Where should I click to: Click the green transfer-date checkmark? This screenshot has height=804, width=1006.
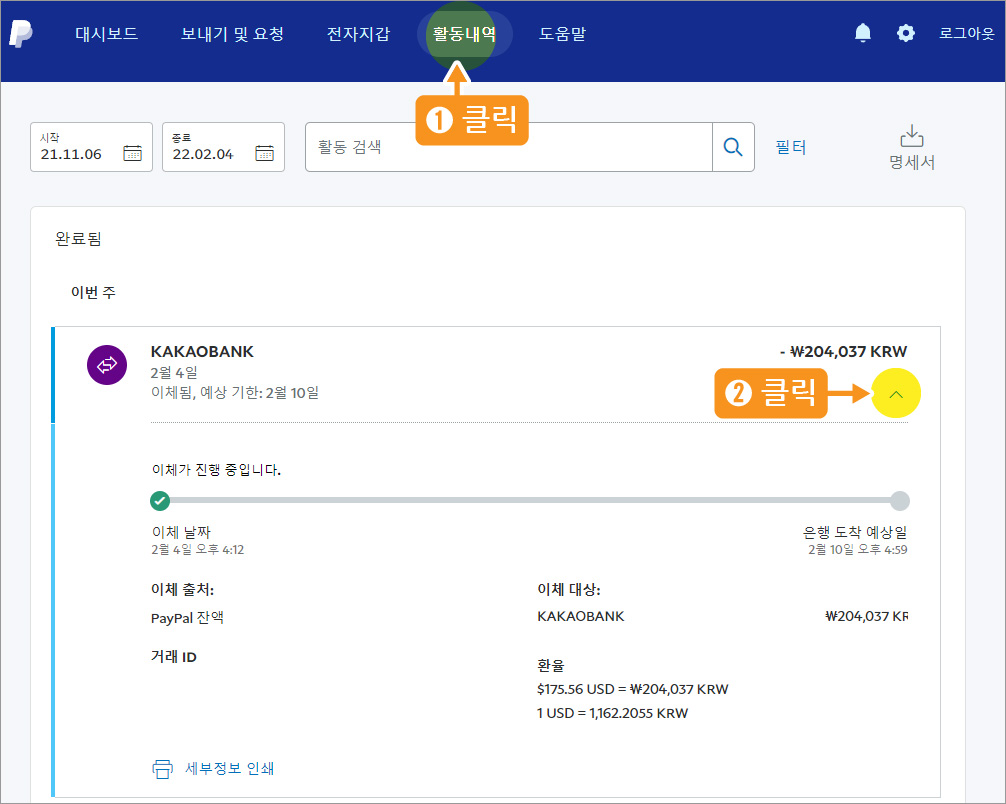(x=160, y=500)
